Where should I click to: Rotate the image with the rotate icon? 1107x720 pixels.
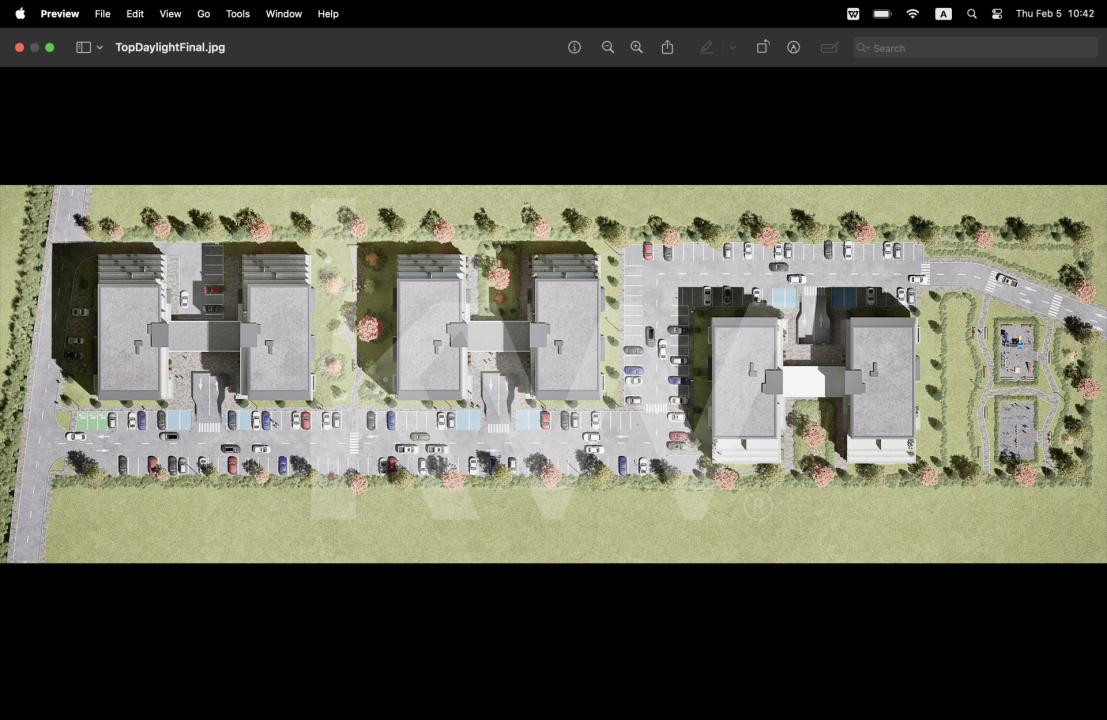pyautogui.click(x=762, y=47)
